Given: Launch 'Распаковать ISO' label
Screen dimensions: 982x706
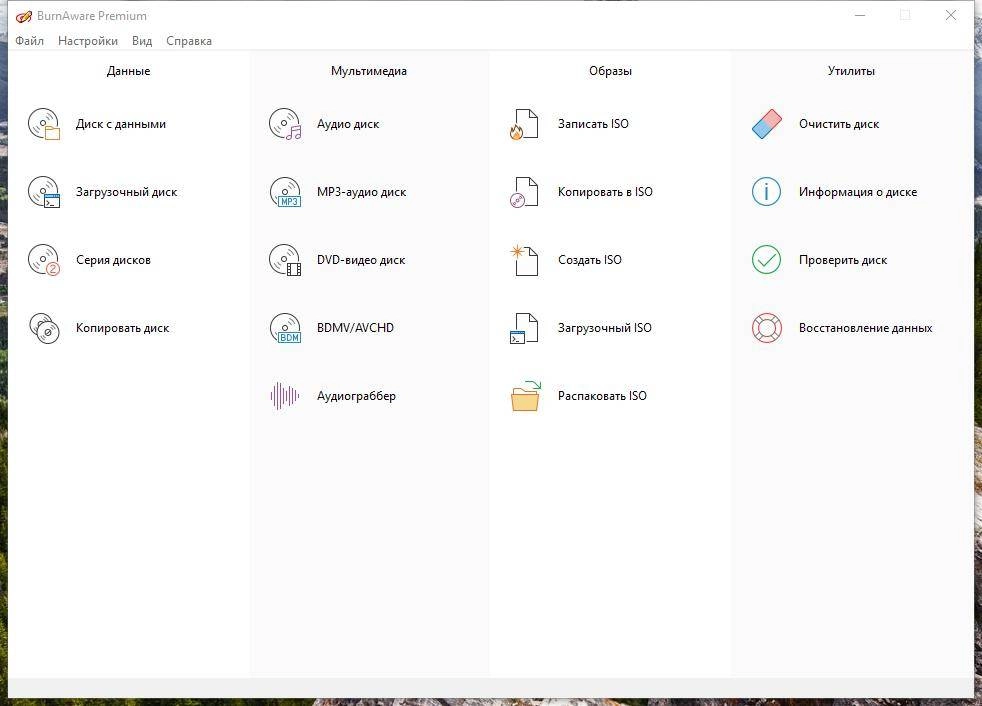Looking at the screenshot, I should [x=602, y=396].
